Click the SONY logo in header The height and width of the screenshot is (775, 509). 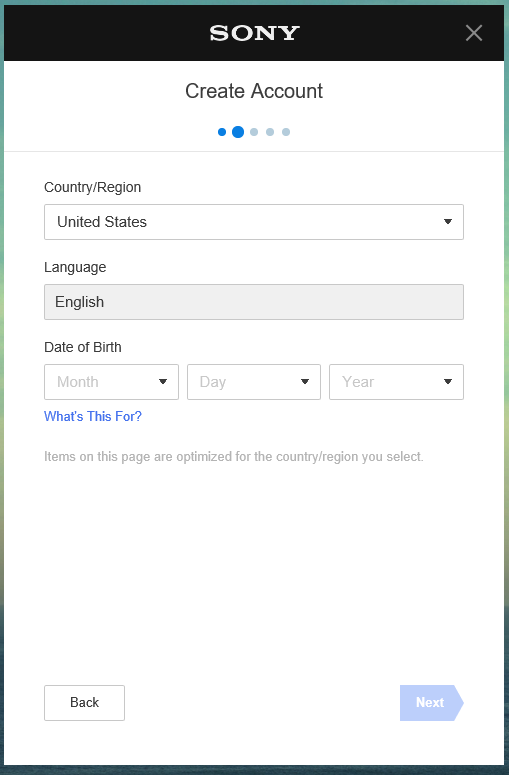tap(254, 33)
